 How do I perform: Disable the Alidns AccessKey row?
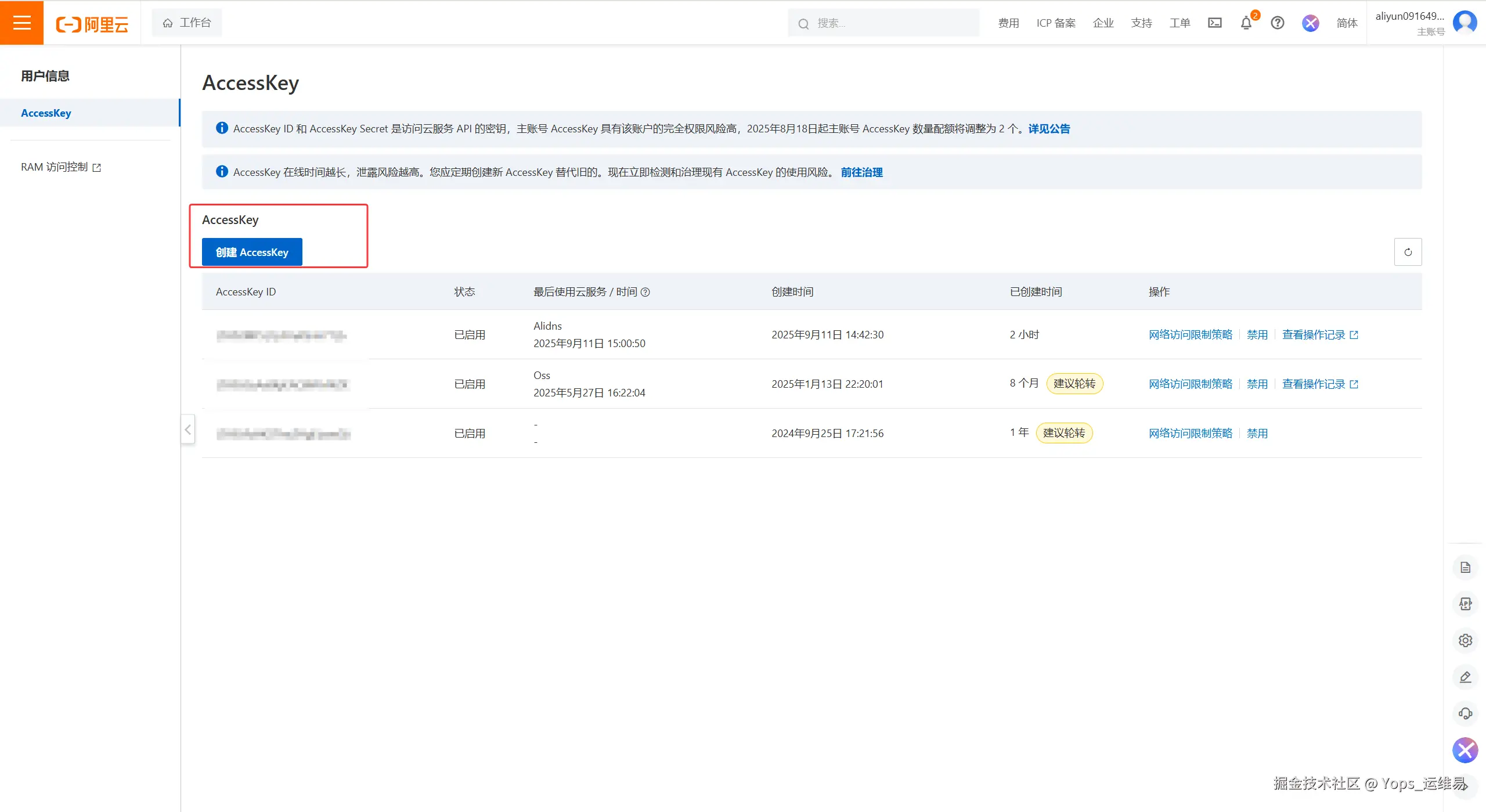click(x=1257, y=335)
